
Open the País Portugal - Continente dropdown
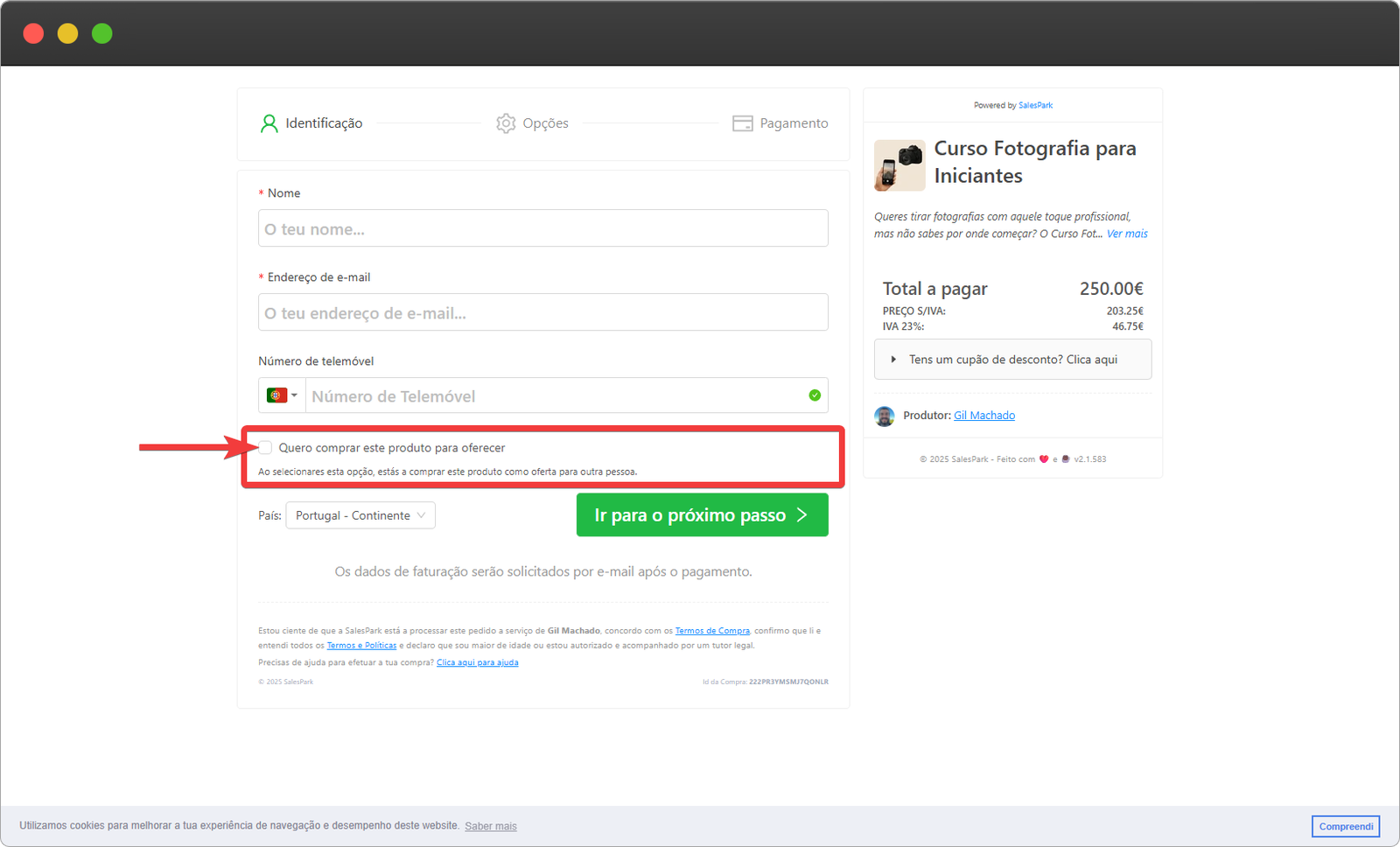coord(360,515)
